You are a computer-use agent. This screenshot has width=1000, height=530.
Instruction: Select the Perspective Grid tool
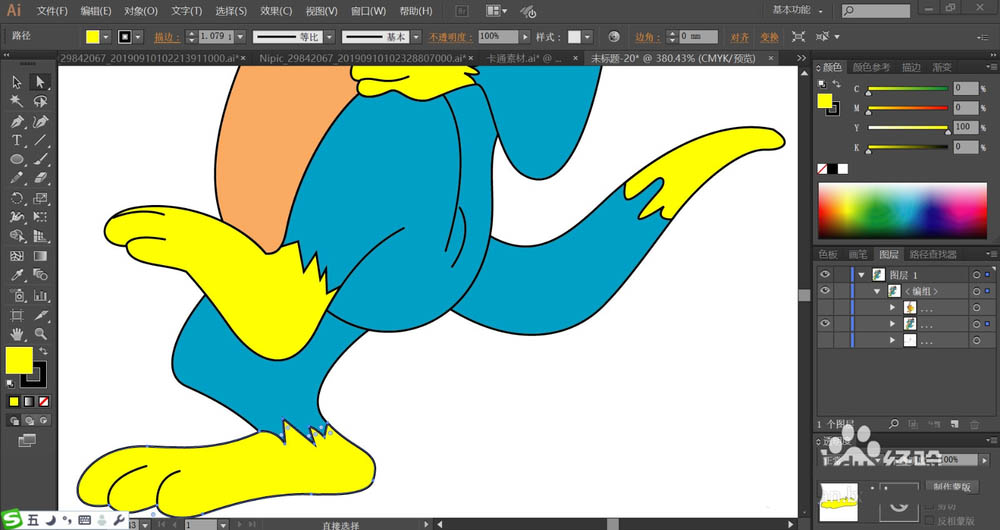pos(40,237)
